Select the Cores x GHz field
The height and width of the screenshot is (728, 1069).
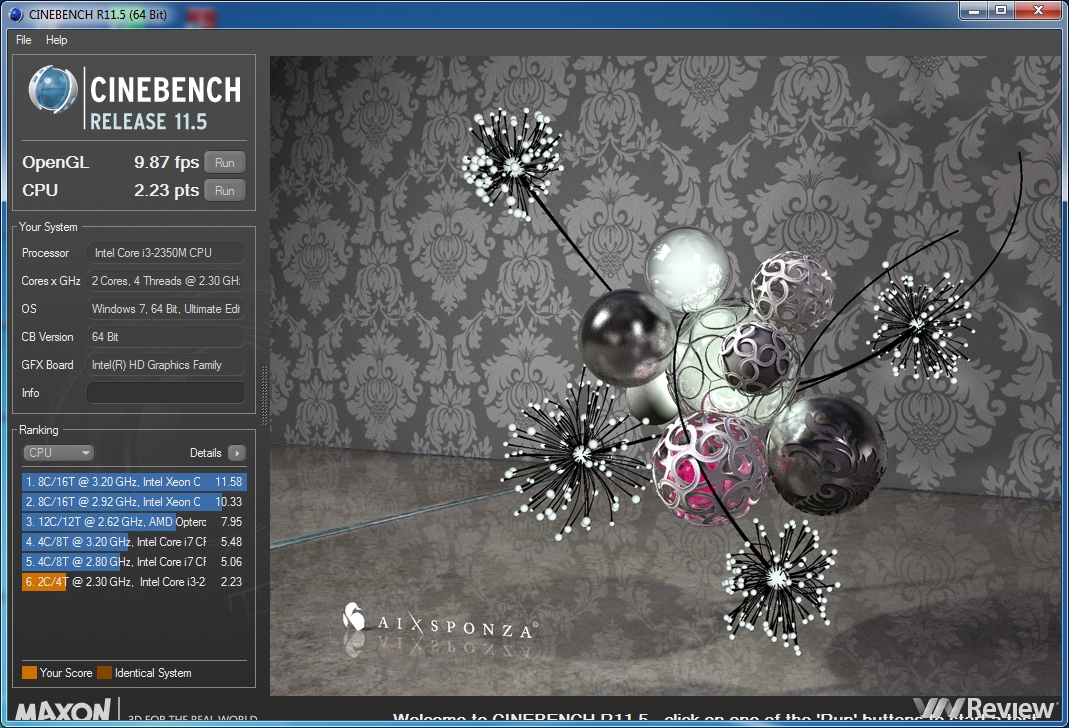(166, 281)
